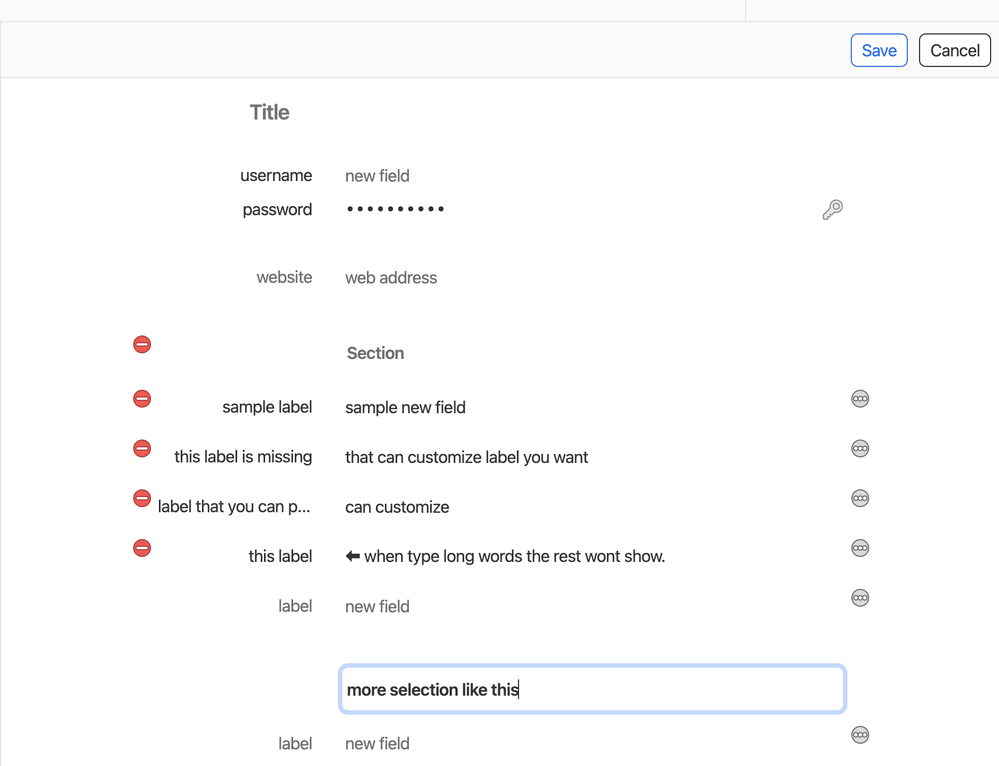Remove the Section using its red minus icon
This screenshot has width=999, height=766.
pos(142,345)
